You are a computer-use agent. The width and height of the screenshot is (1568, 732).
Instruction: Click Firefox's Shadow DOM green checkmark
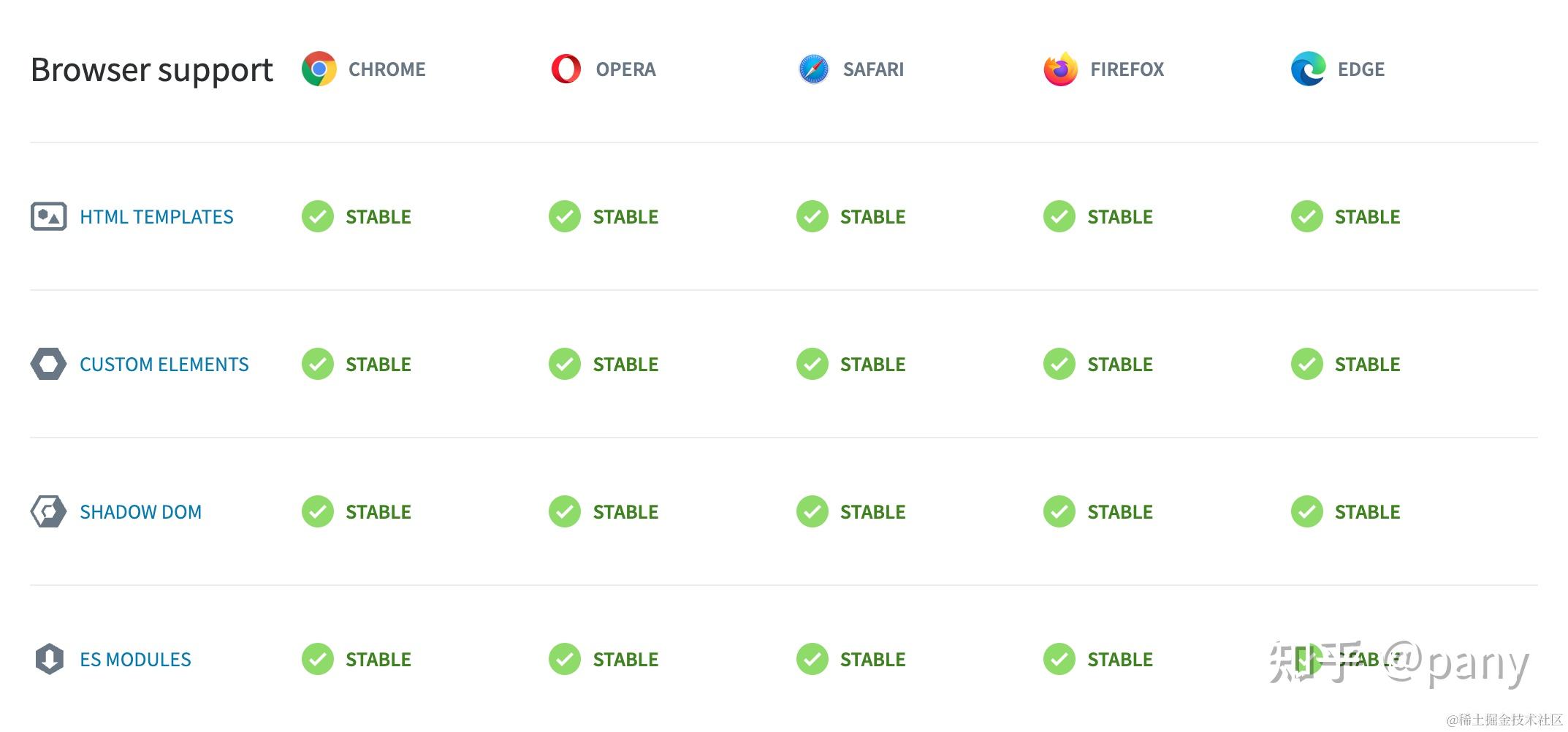pos(1059,511)
